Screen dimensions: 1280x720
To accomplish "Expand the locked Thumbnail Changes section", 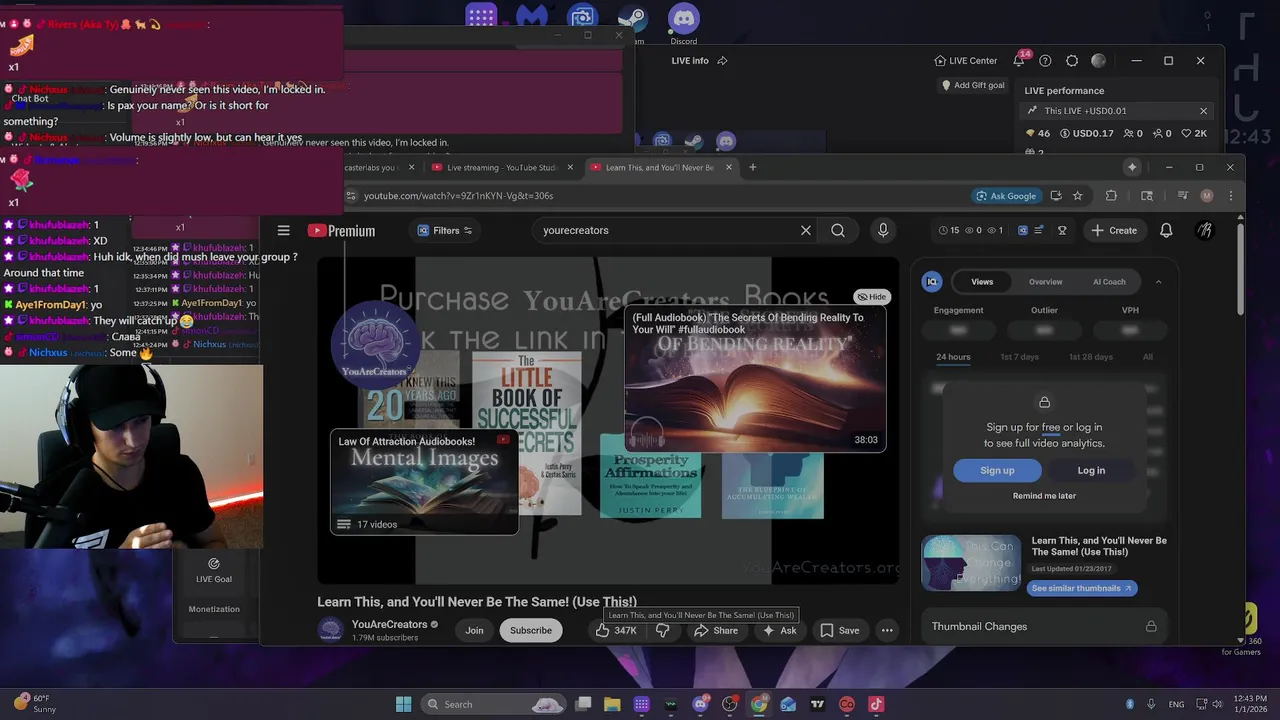I will 1044,626.
